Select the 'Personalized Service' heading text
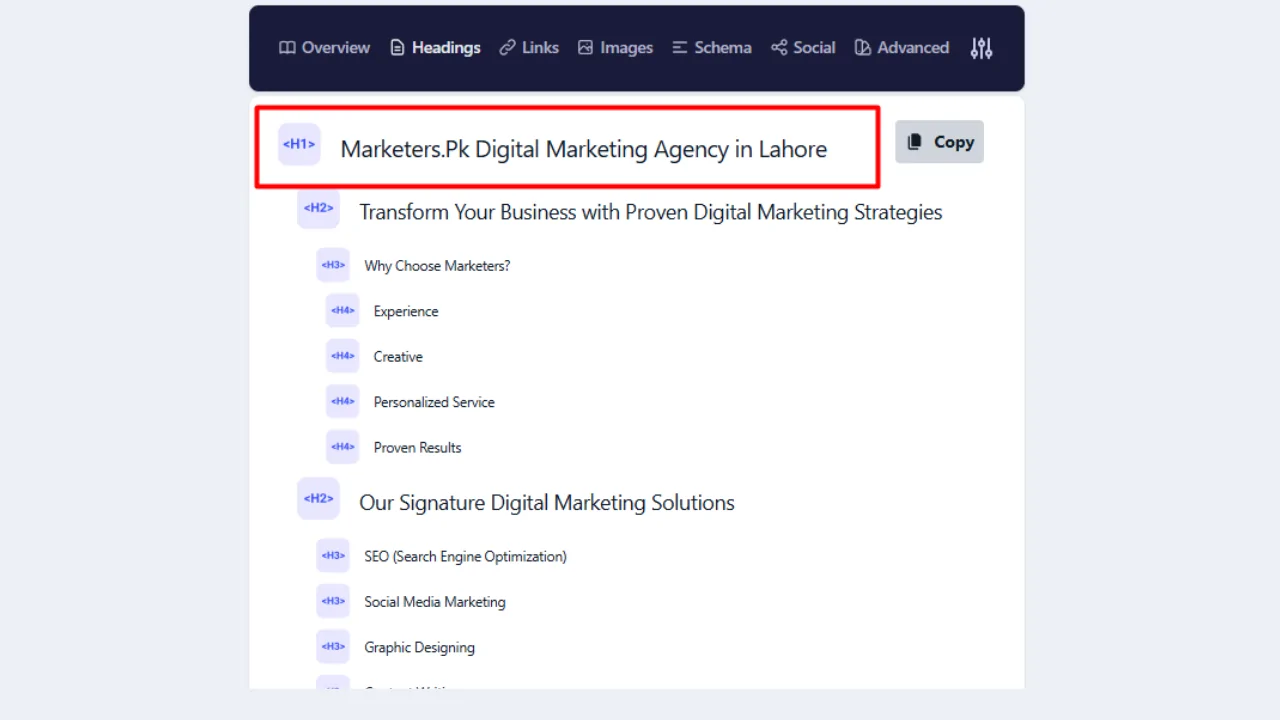The height and width of the screenshot is (720, 1280). coord(434,402)
